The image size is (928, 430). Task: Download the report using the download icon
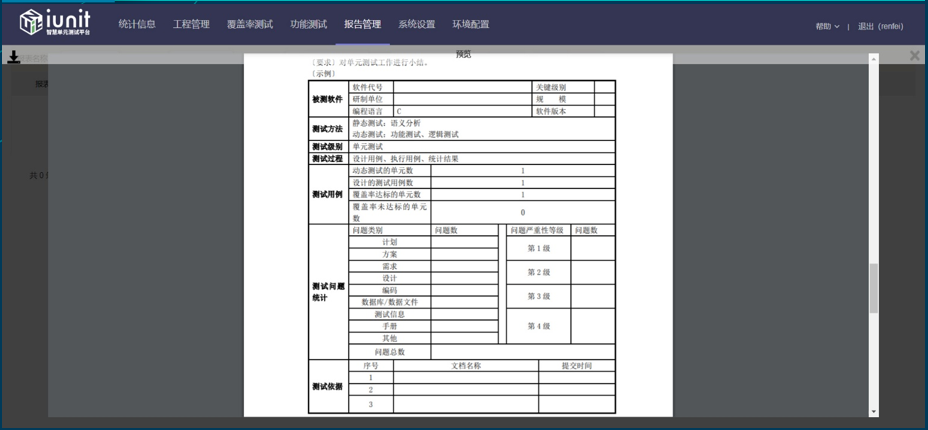click(x=14, y=57)
